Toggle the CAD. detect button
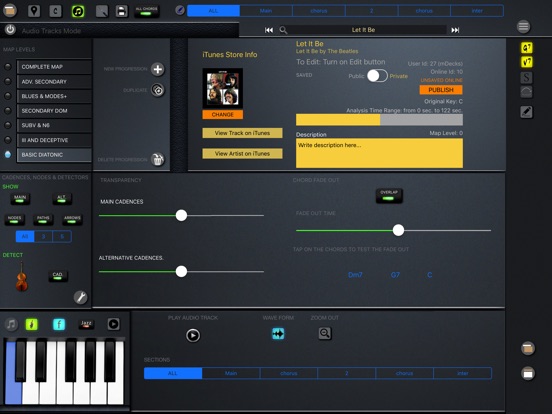 [x=58, y=276]
